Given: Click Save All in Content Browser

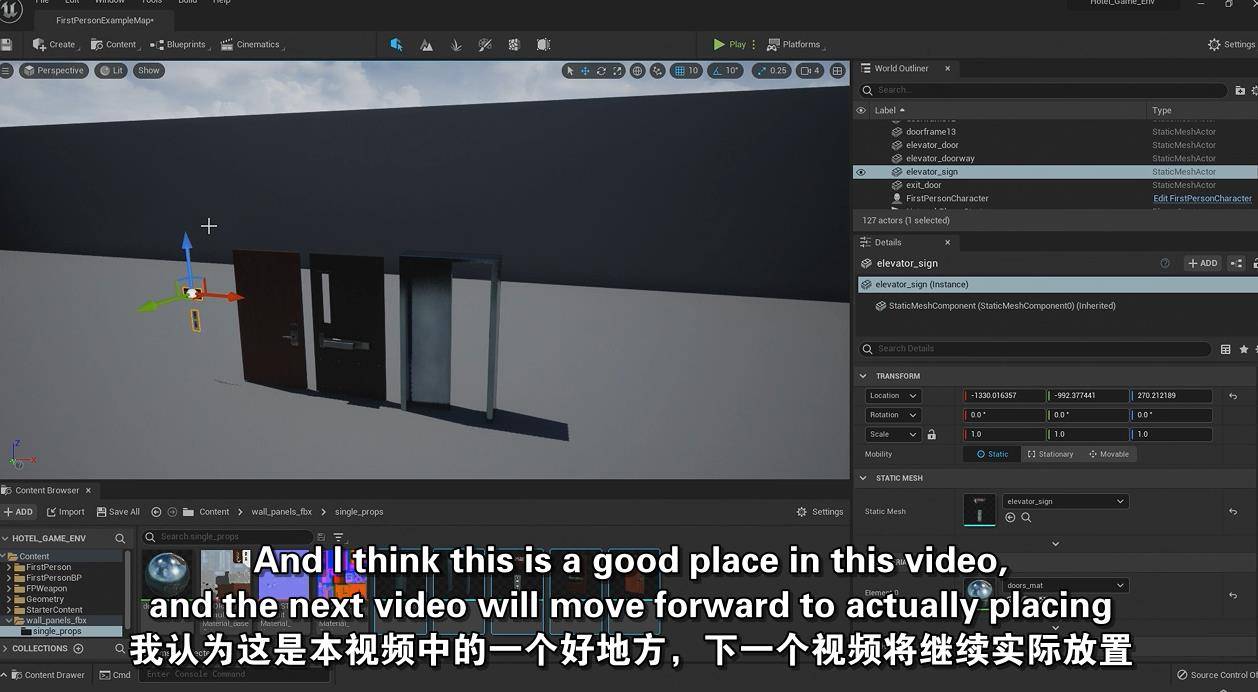Looking at the screenshot, I should [x=117, y=511].
